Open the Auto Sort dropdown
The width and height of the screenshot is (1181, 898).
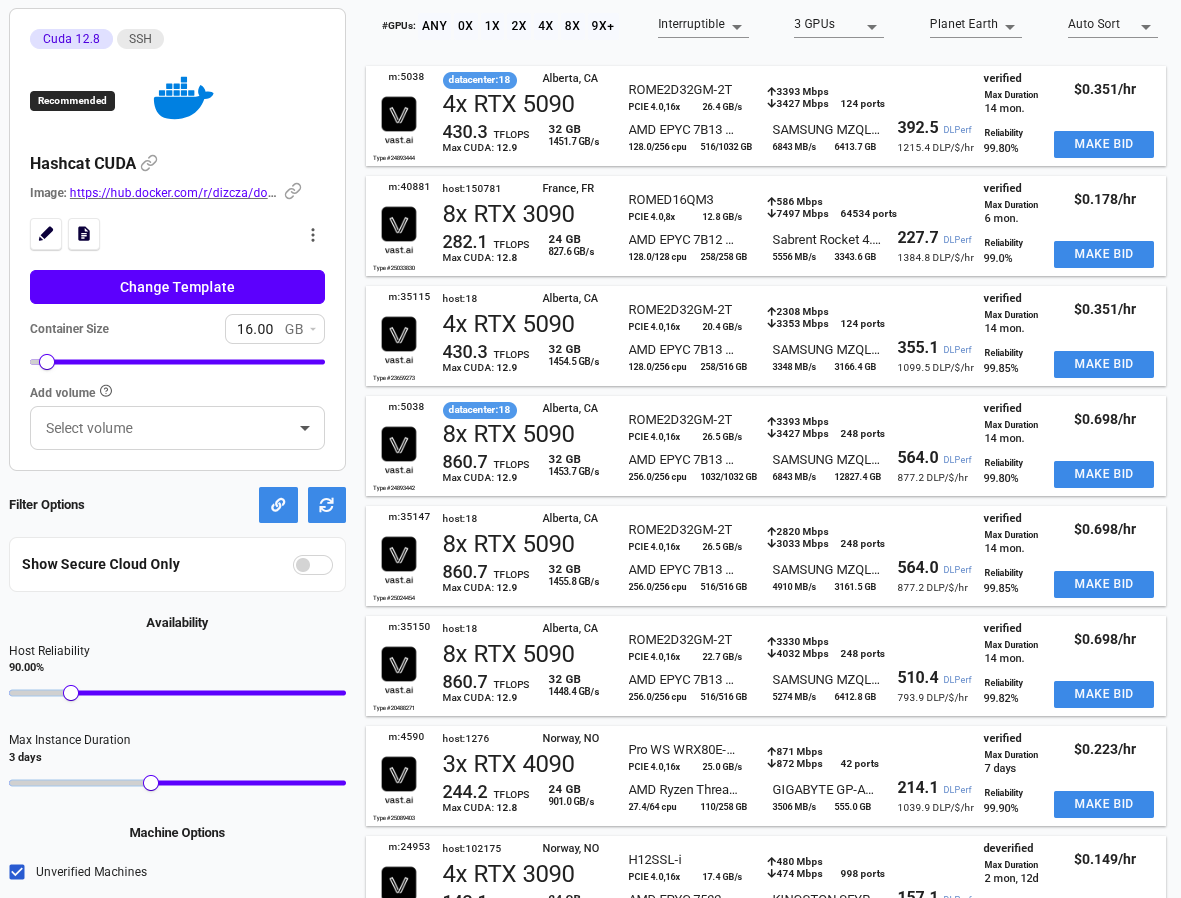pyautogui.click(x=1112, y=25)
